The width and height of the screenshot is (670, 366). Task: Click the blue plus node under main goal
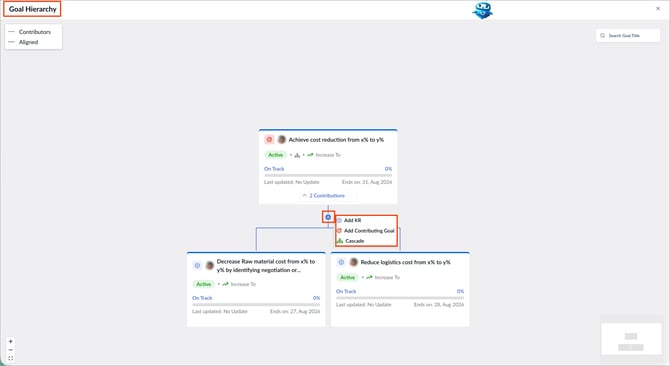click(x=328, y=217)
